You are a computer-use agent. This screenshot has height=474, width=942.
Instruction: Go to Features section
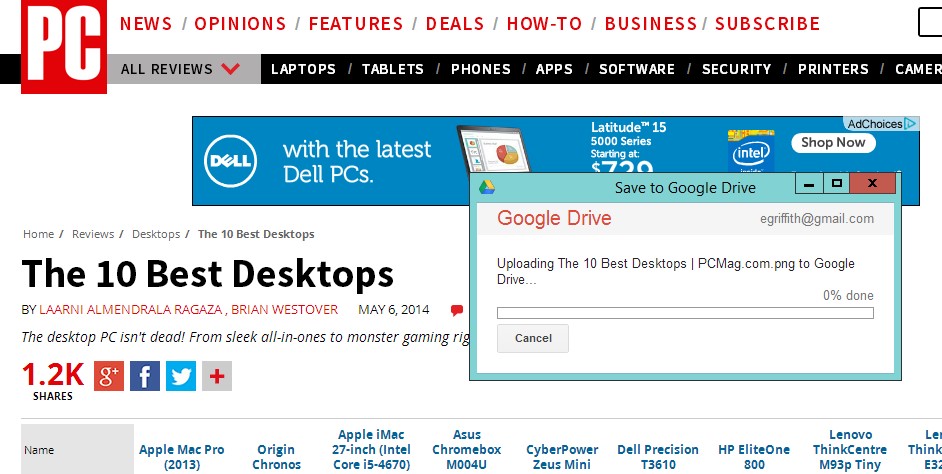[356, 23]
